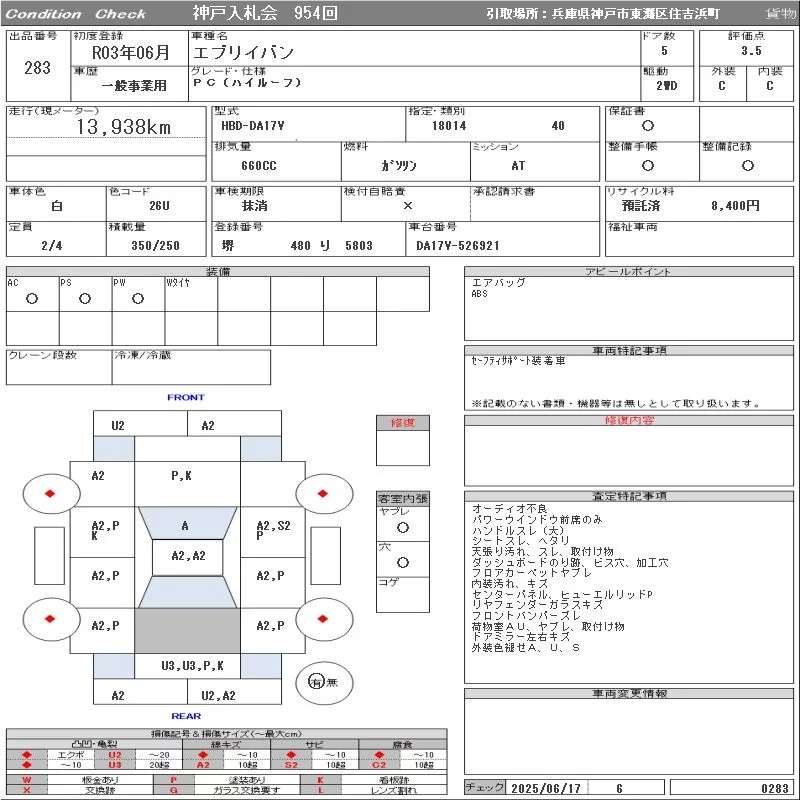Screen dimensions: 800x800
Task: Click the model code HBD-DA17V
Action: coord(253,126)
